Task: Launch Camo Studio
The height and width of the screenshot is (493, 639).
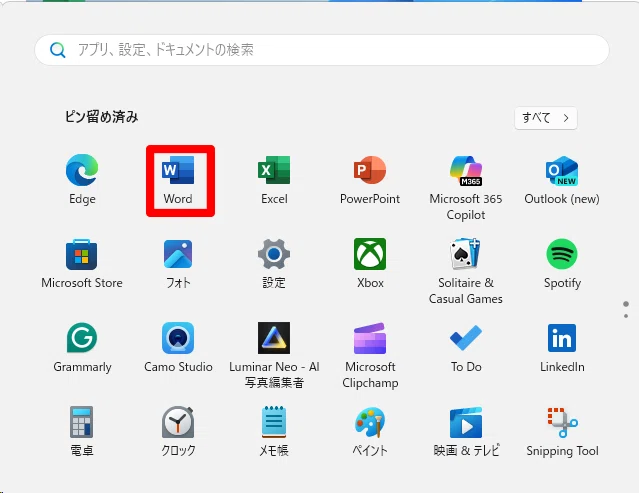Action: pyautogui.click(x=178, y=348)
